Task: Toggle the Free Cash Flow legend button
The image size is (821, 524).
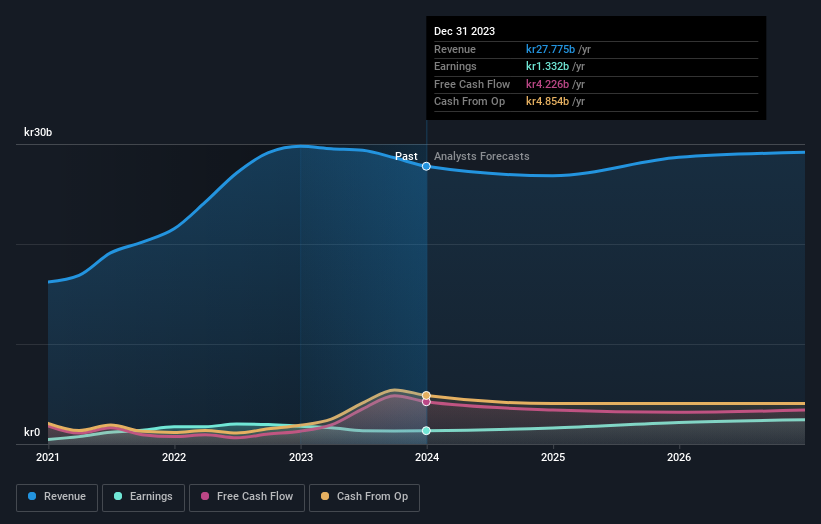Action: (247, 497)
